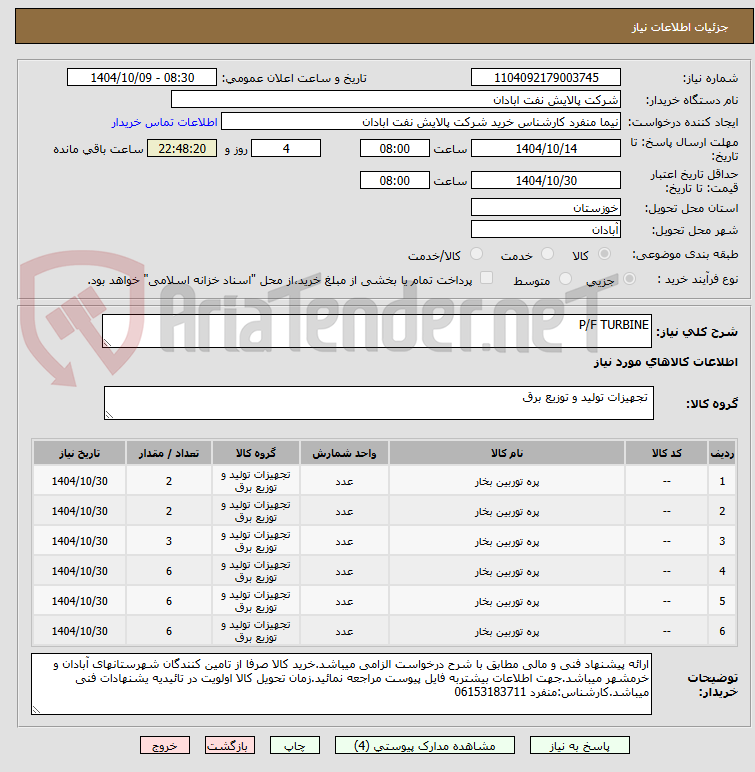Click the remaining days field showing 4

pyautogui.click(x=286, y=148)
